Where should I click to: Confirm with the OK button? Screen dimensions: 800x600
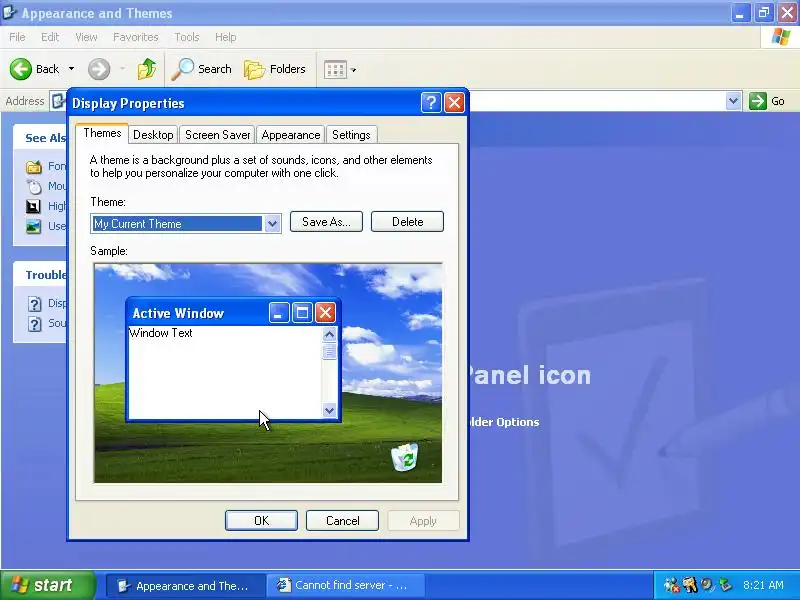point(261,520)
